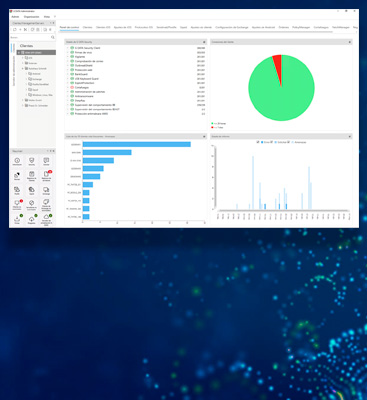Open the Admin menu
The image size is (367, 400).
[x=15, y=16]
